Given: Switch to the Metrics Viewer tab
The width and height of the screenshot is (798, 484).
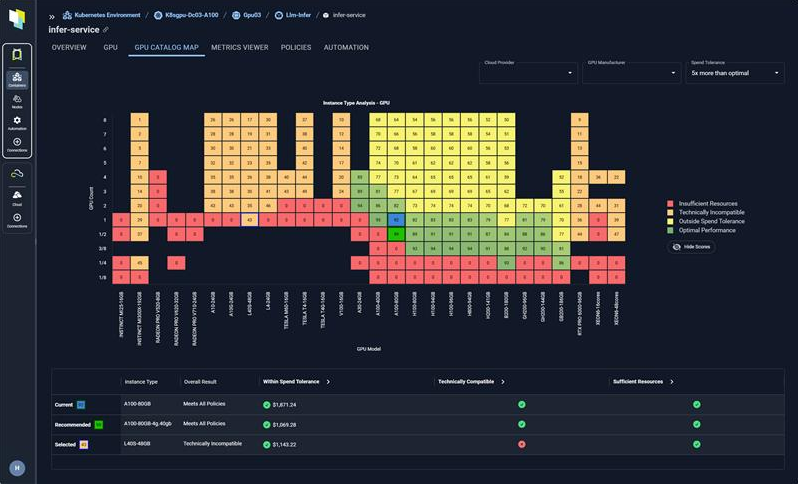Looking at the screenshot, I should 240,47.
